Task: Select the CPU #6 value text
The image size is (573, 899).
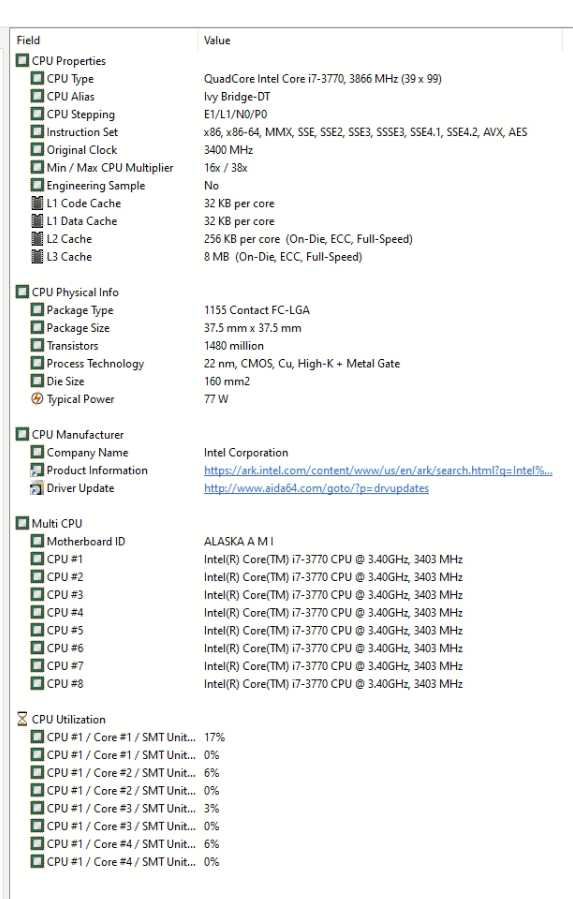Action: (333, 647)
